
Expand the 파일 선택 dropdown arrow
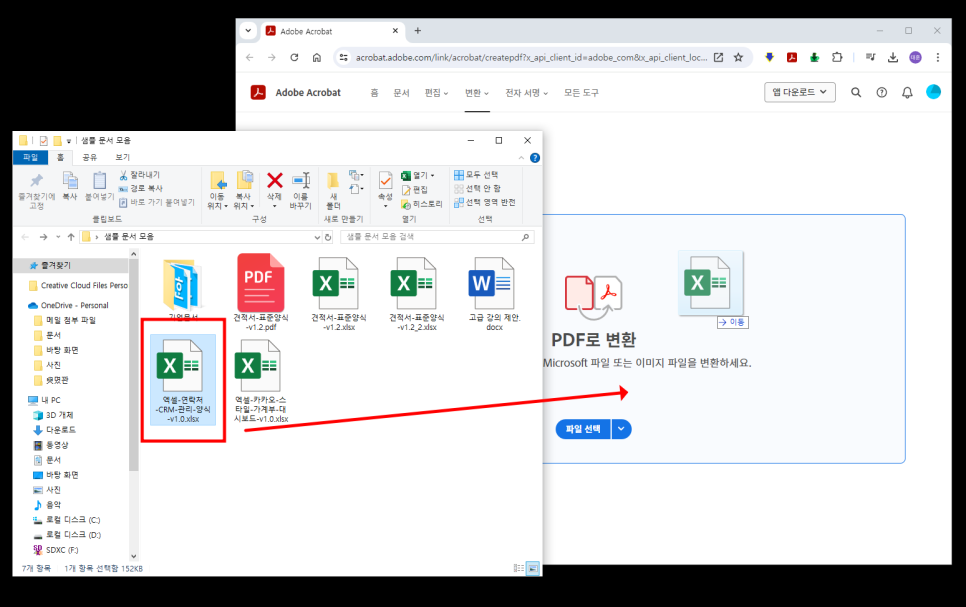tap(621, 429)
